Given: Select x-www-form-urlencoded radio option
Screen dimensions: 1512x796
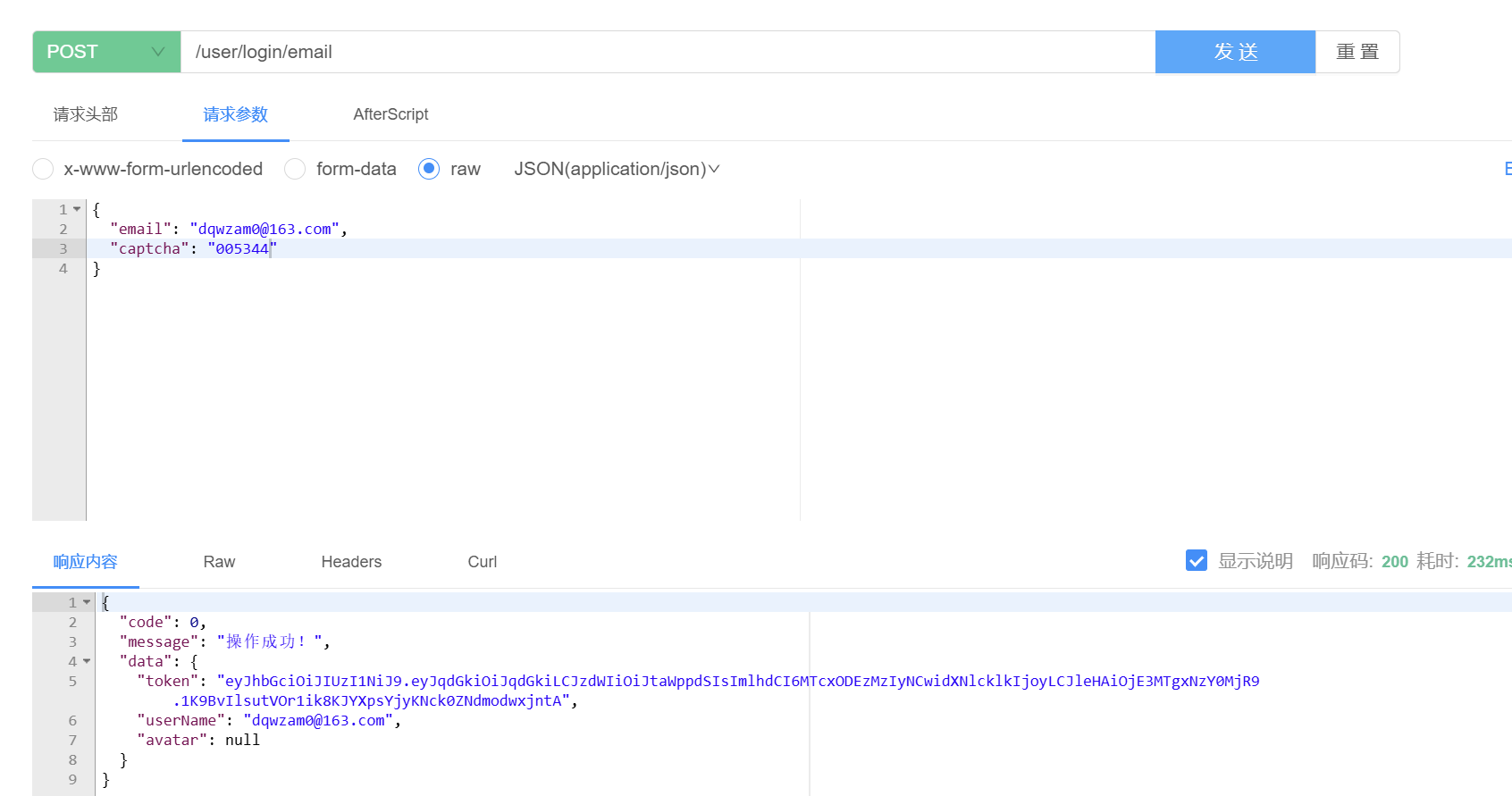Looking at the screenshot, I should 43,169.
